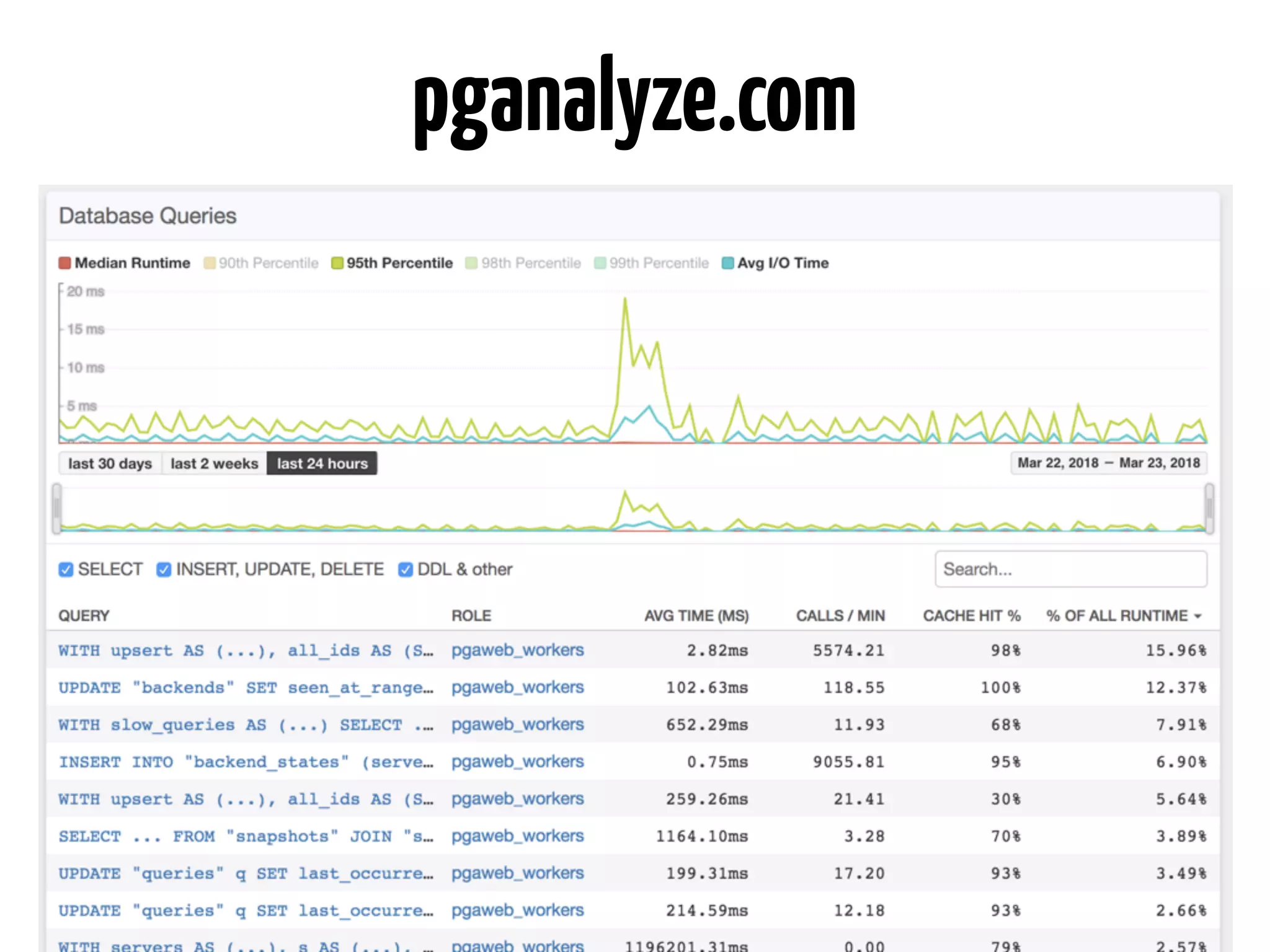Uncheck INSERT, UPDATE, DELETE checkbox
Viewport: 1270px width, 952px height.
tap(164, 570)
